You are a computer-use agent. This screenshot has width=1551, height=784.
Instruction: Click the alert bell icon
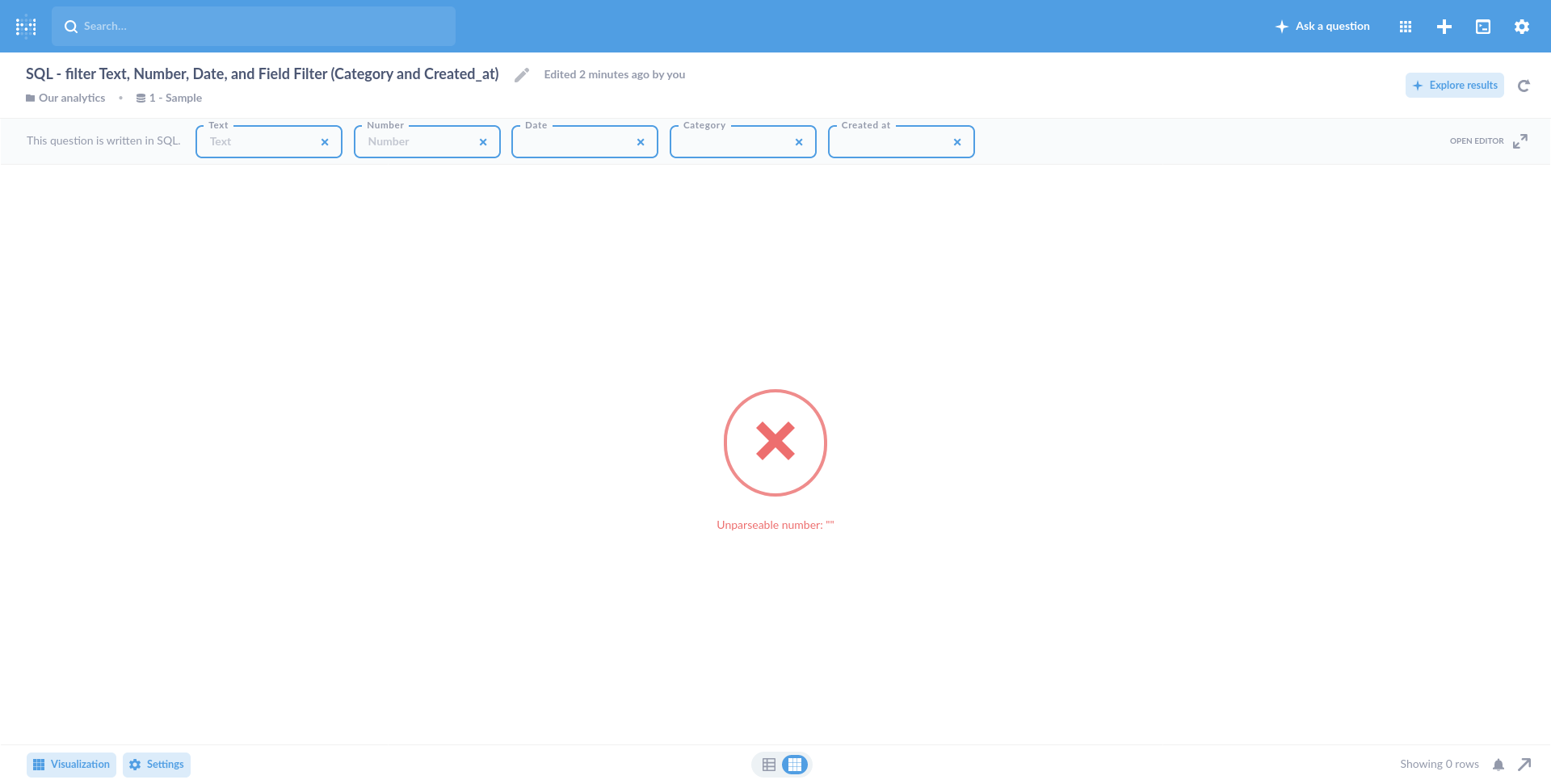1498,765
